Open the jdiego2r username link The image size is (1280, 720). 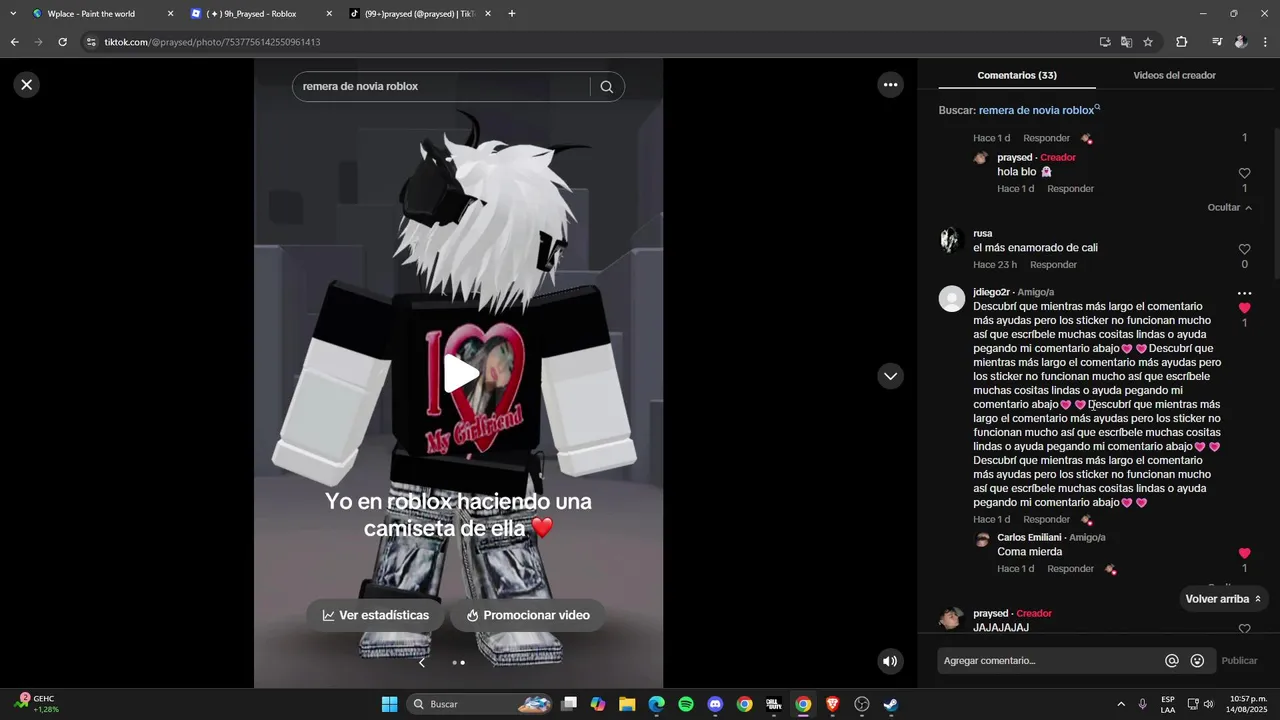click(x=991, y=292)
